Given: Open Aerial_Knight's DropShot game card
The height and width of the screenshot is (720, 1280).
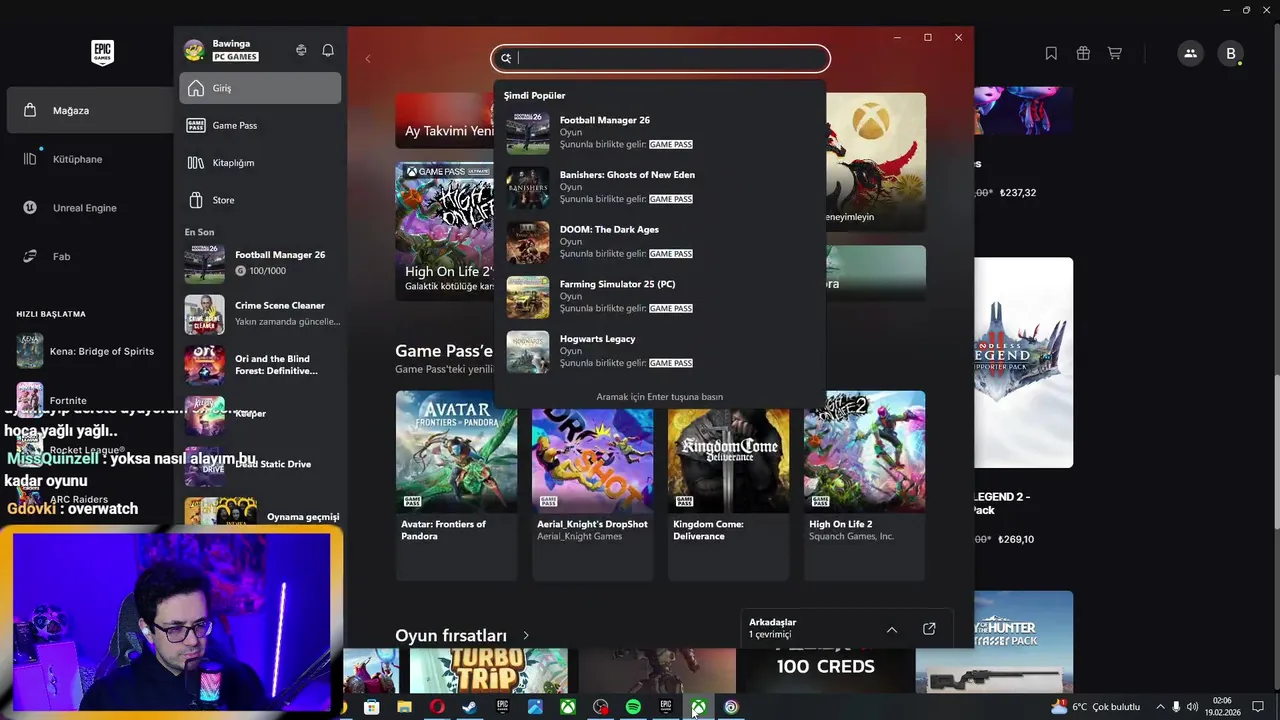Looking at the screenshot, I should coord(592,485).
